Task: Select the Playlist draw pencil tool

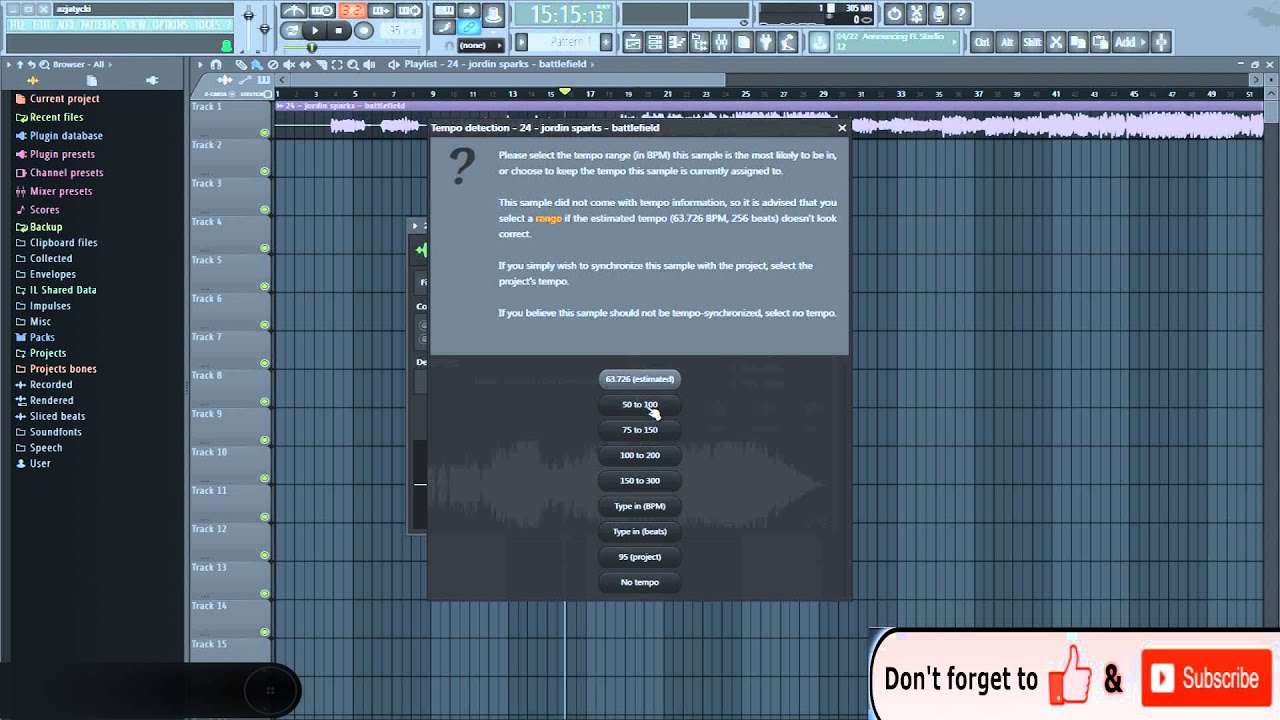Action: click(x=241, y=65)
